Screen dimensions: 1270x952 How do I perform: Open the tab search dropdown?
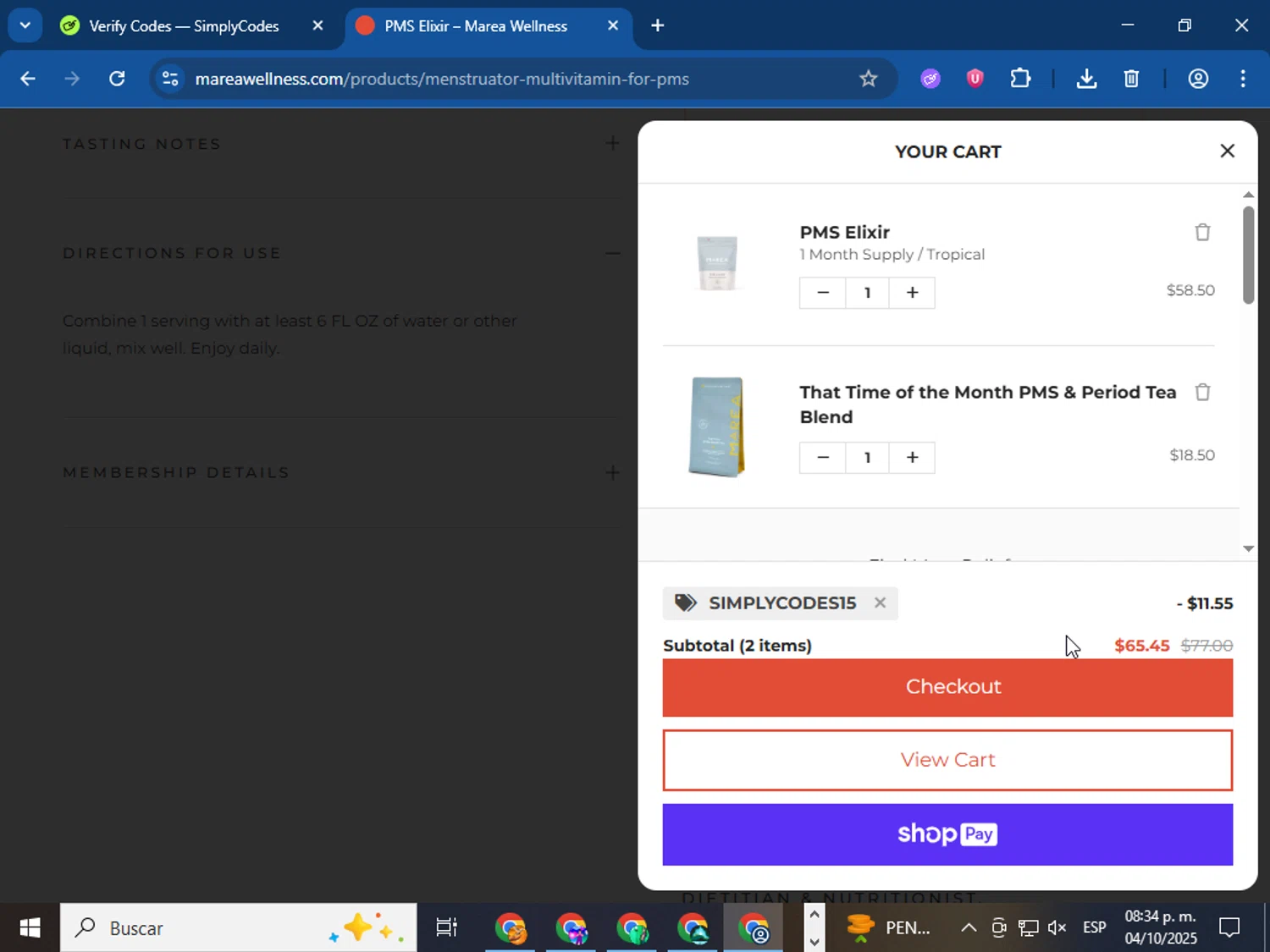pyautogui.click(x=25, y=25)
